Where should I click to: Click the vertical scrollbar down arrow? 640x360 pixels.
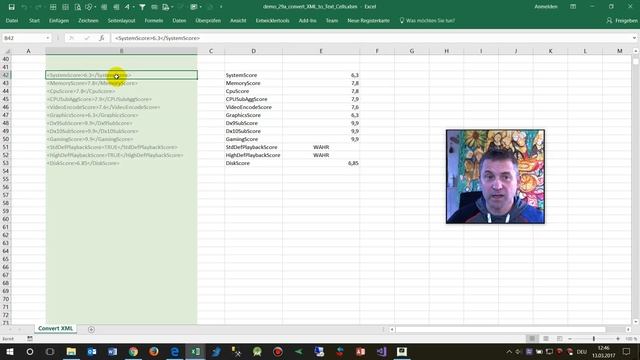pos(636,322)
